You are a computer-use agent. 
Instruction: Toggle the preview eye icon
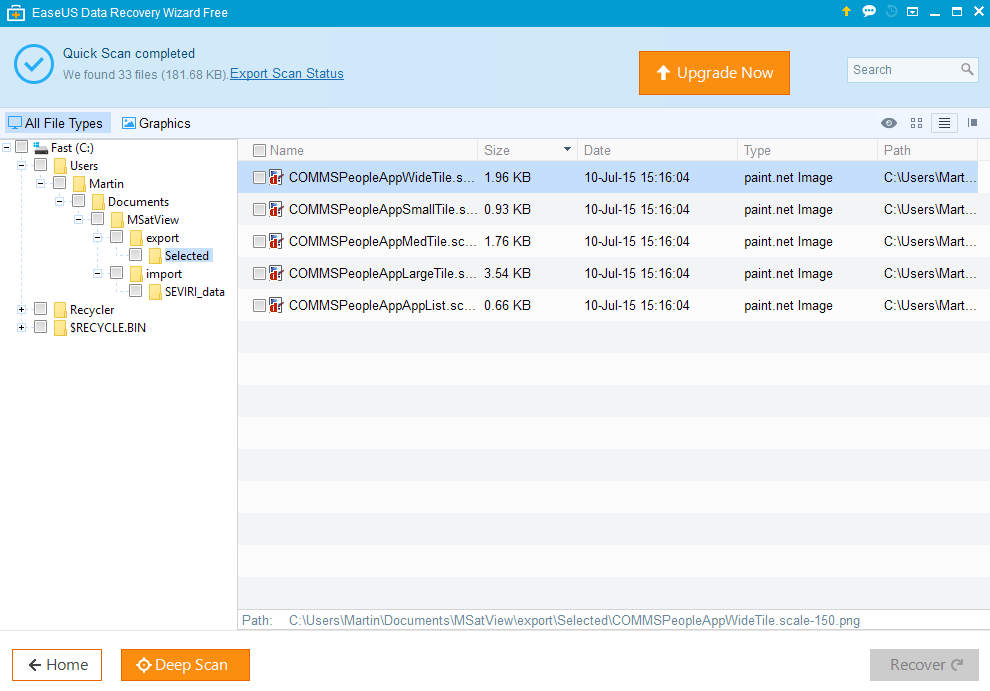coord(888,123)
